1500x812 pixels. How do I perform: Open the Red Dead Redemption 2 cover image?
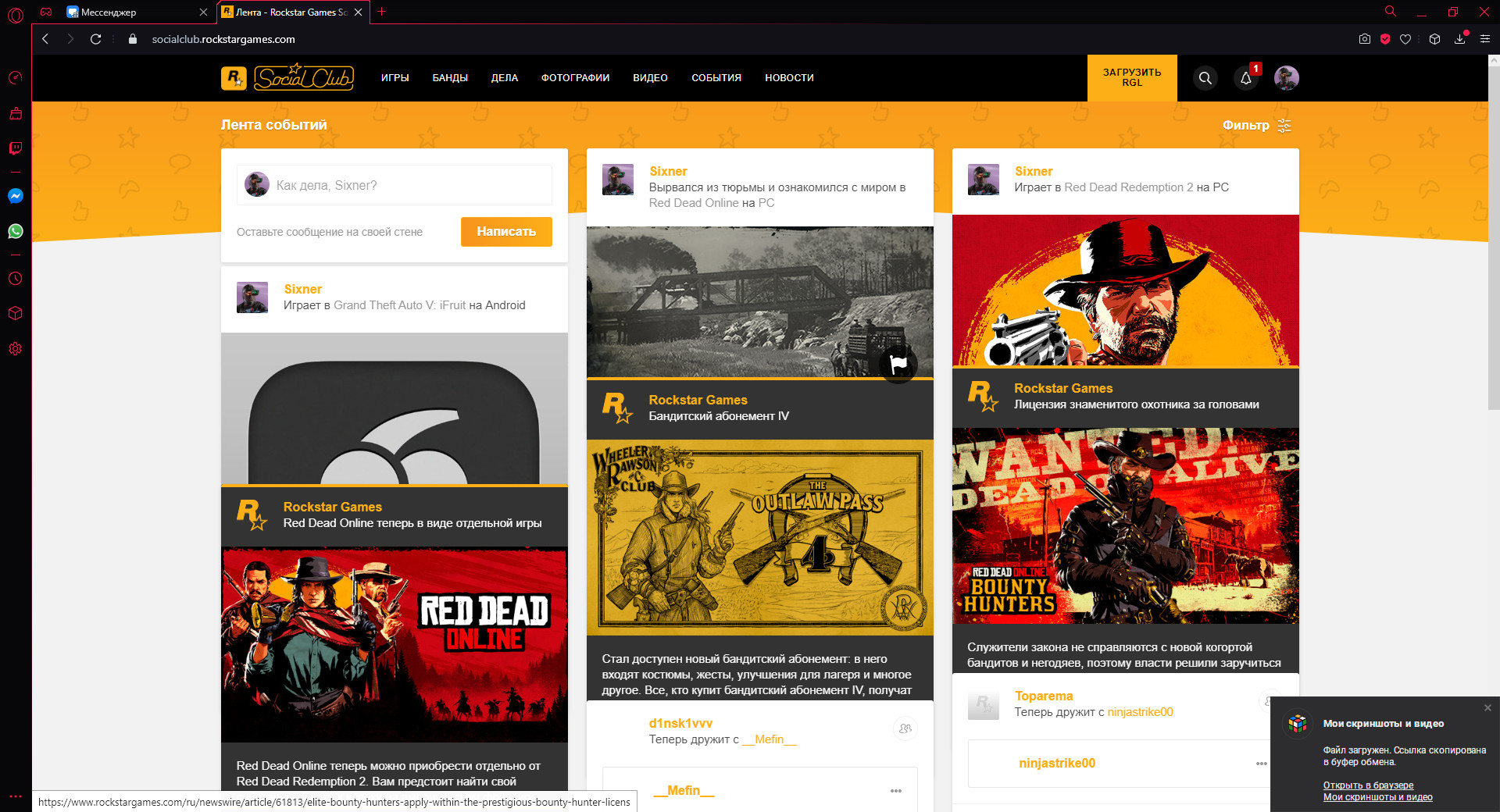1126,290
